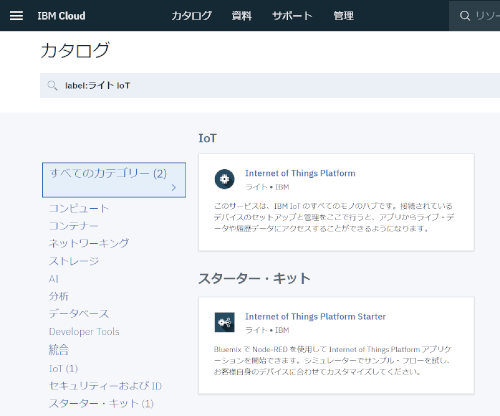Click the IoT section heading
500x416 pixels.
(207, 138)
